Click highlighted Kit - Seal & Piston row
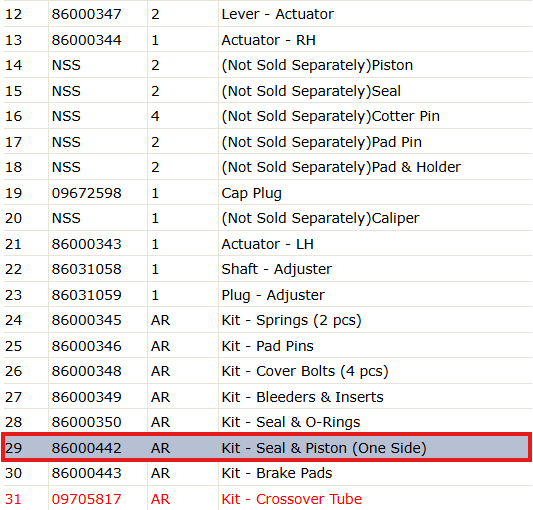This screenshot has width=533, height=510. tap(267, 447)
